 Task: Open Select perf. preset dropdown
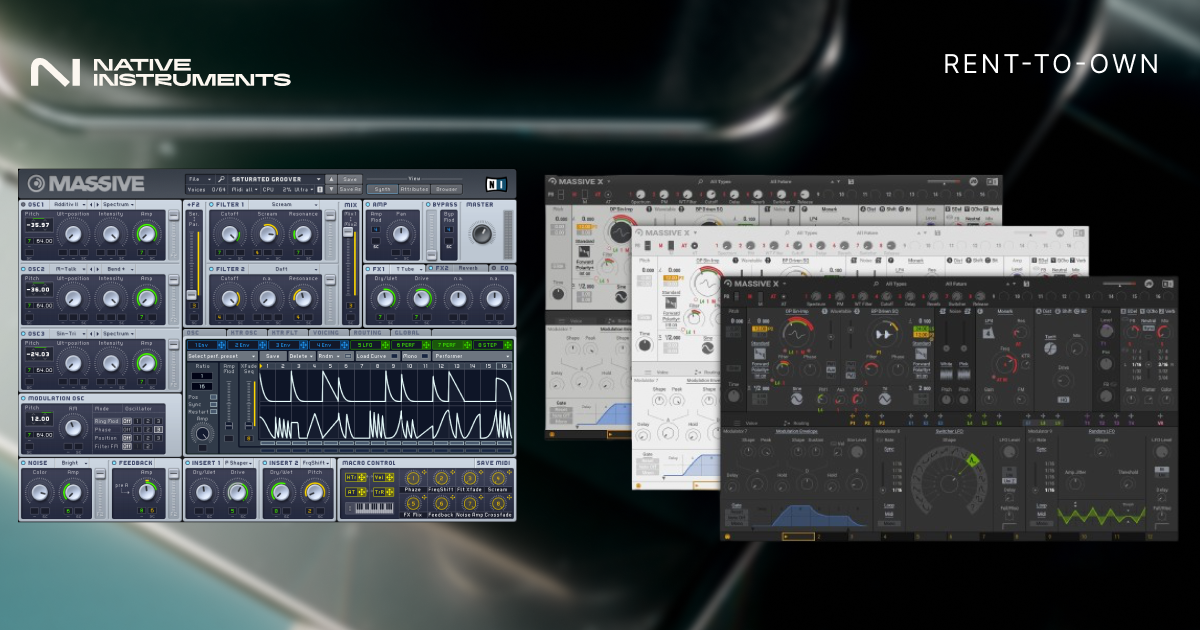point(222,356)
